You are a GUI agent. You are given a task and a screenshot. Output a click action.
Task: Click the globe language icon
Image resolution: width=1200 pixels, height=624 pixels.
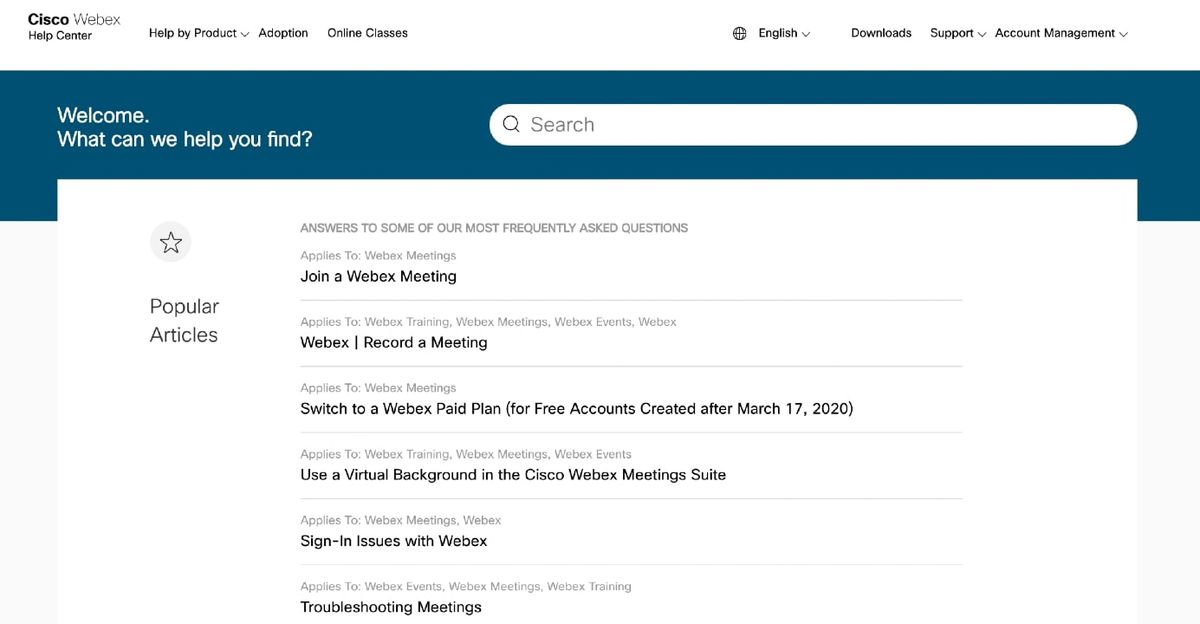(739, 32)
